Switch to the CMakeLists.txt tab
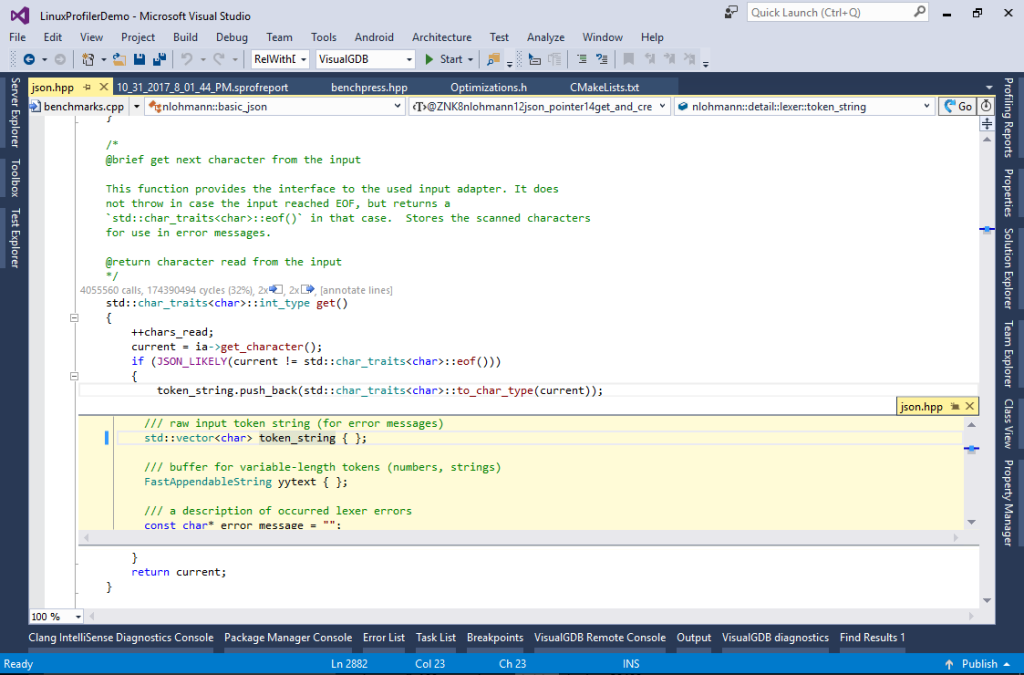Image resolution: width=1024 pixels, height=675 pixels. pos(605,87)
